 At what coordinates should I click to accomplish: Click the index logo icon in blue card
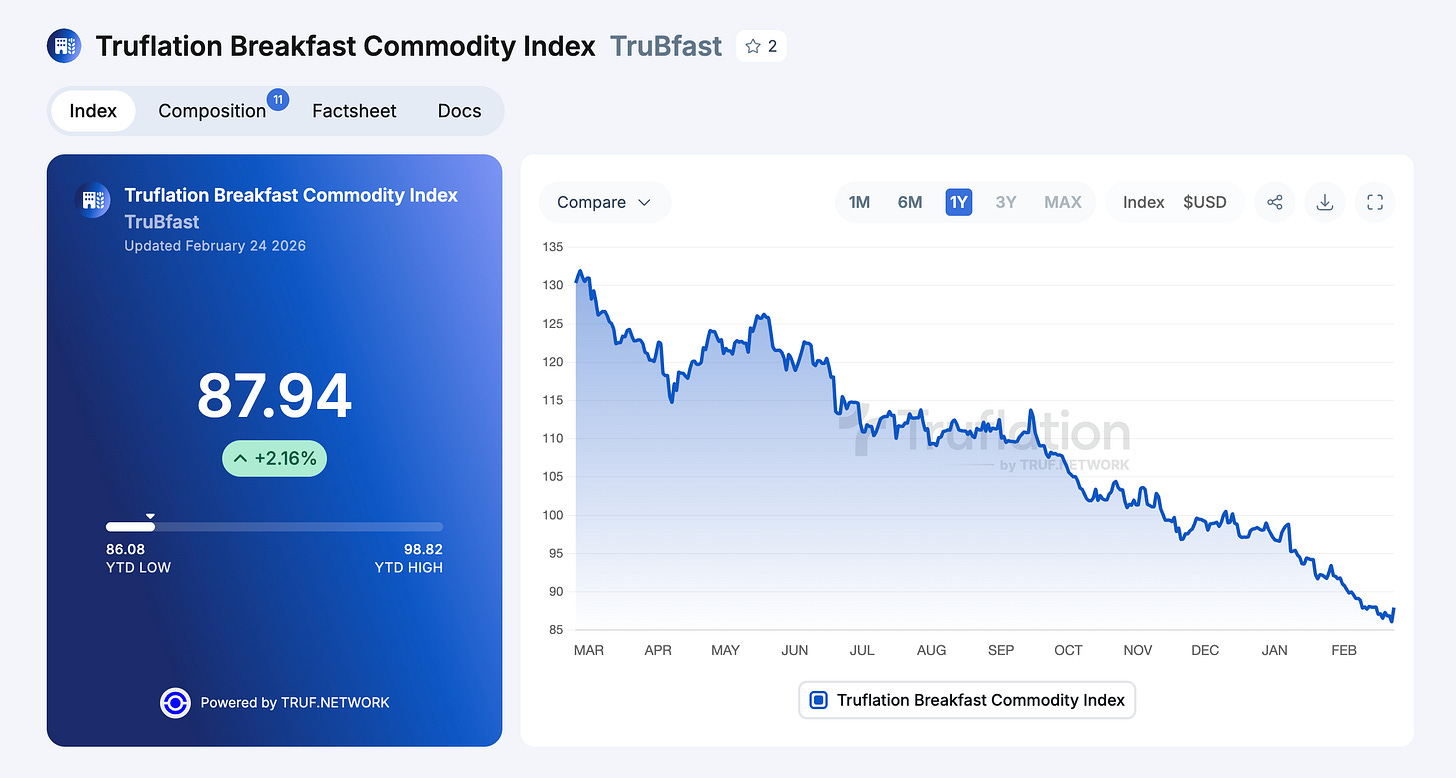(x=93, y=200)
